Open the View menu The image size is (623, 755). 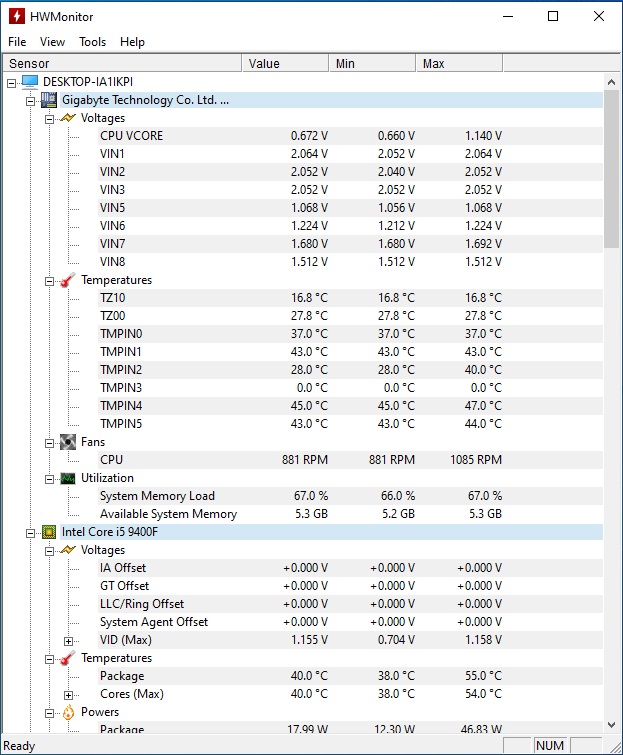tap(52, 42)
